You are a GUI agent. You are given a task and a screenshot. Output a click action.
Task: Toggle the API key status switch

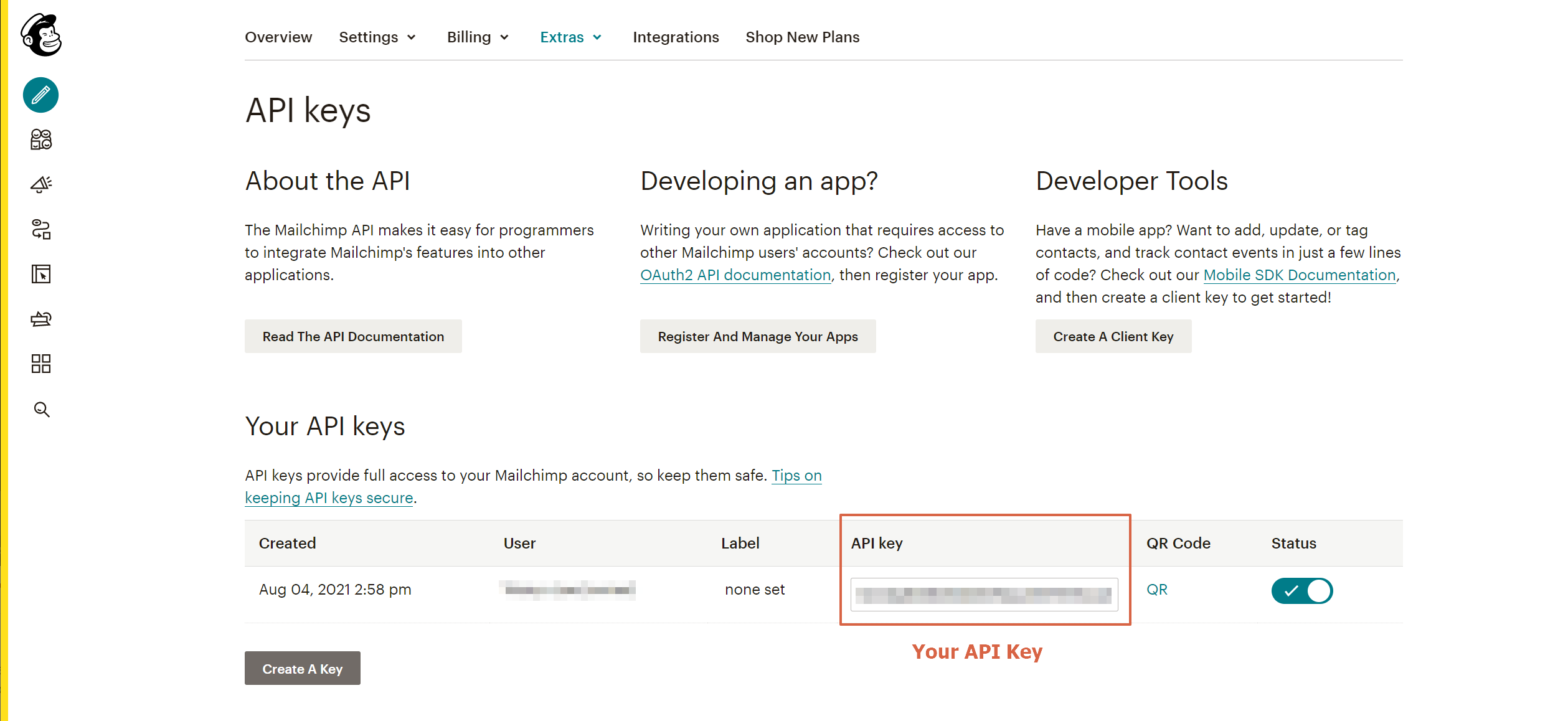(1301, 590)
